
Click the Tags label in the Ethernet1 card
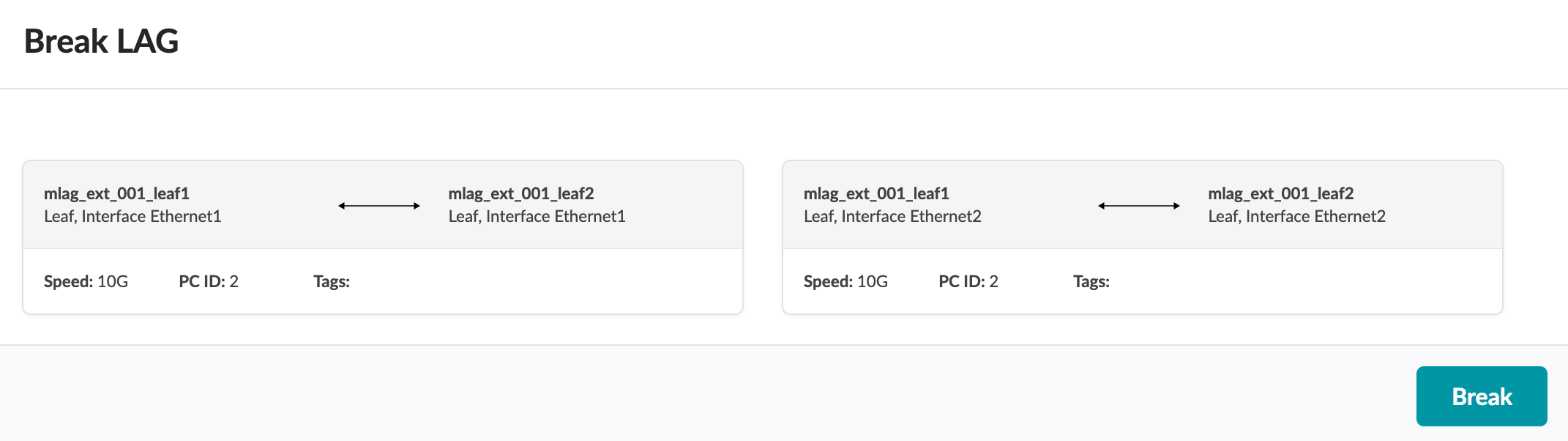(332, 281)
